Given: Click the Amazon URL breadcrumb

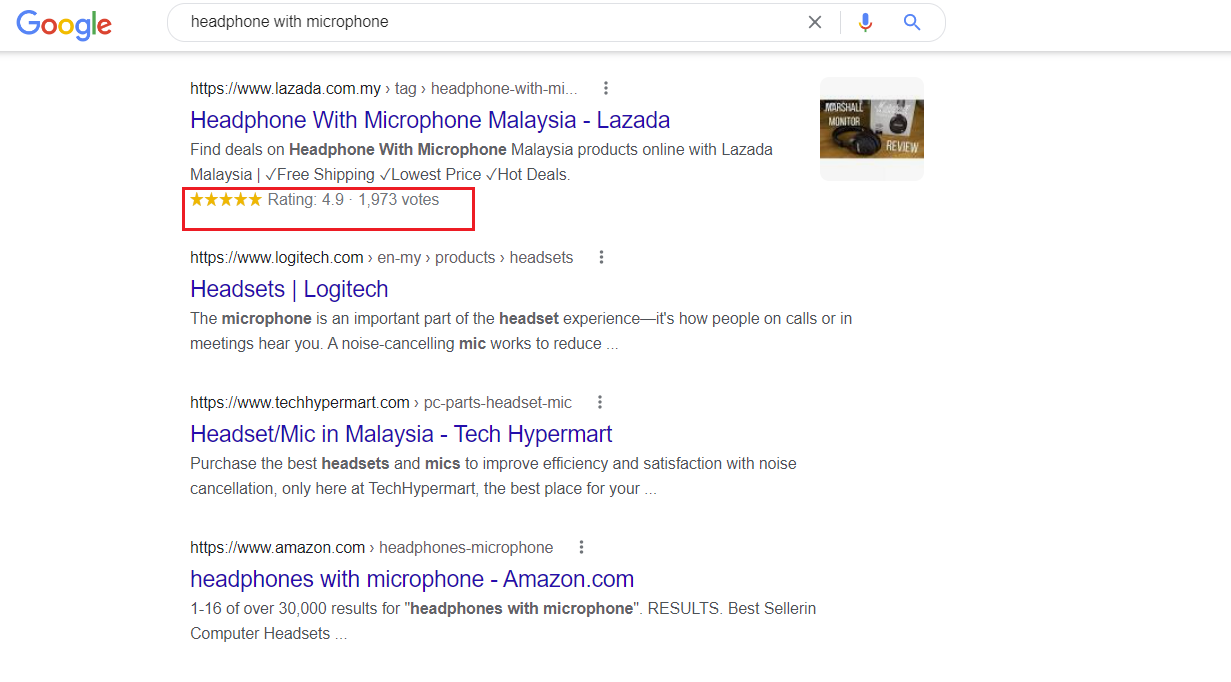Looking at the screenshot, I should pyautogui.click(x=372, y=548).
